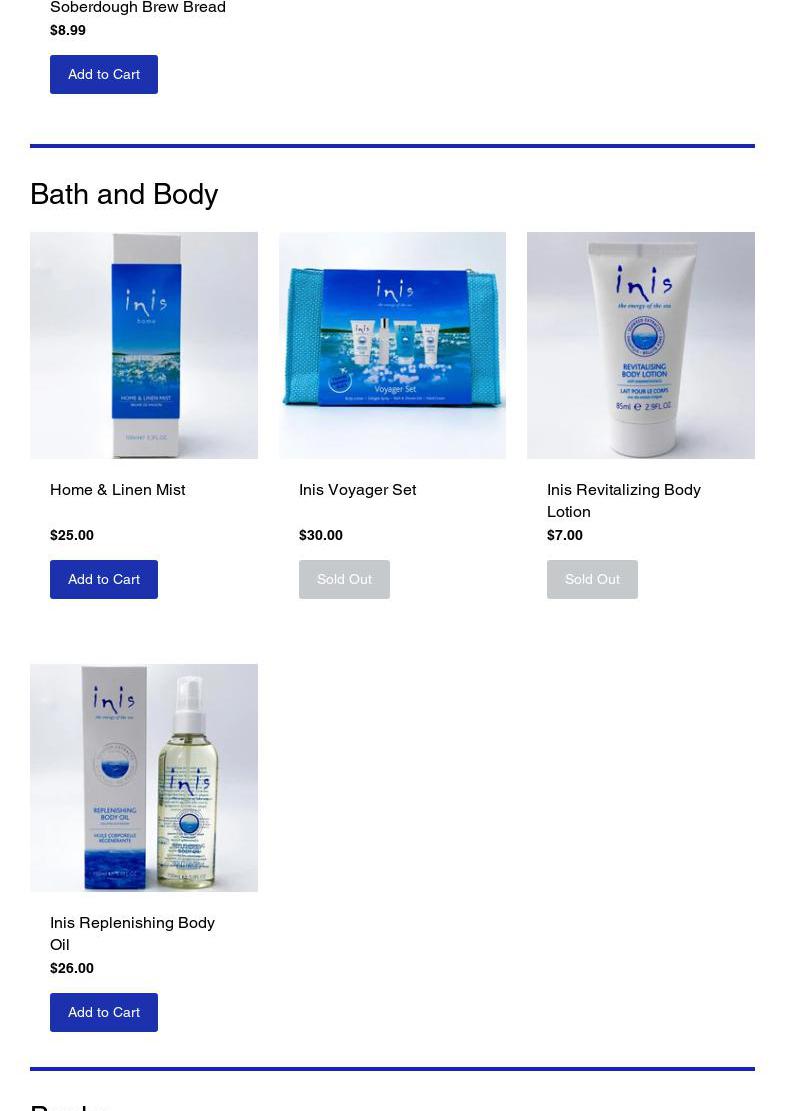This screenshot has height=1111, width=785.
Task: Open the Bath and Body collection heading
Action: tap(124, 194)
